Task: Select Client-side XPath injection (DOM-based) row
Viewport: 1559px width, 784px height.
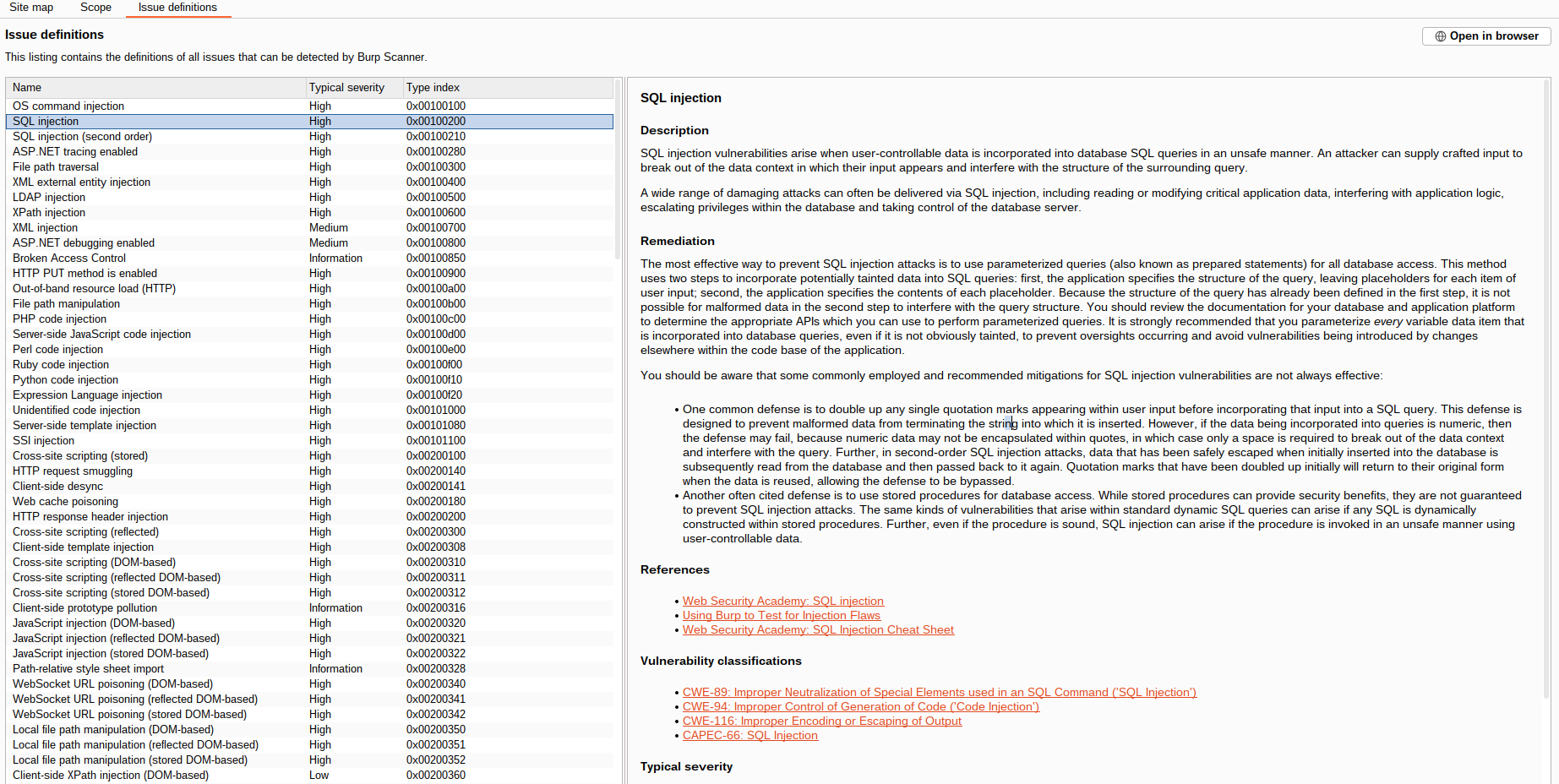Action: pyautogui.click(x=309, y=776)
